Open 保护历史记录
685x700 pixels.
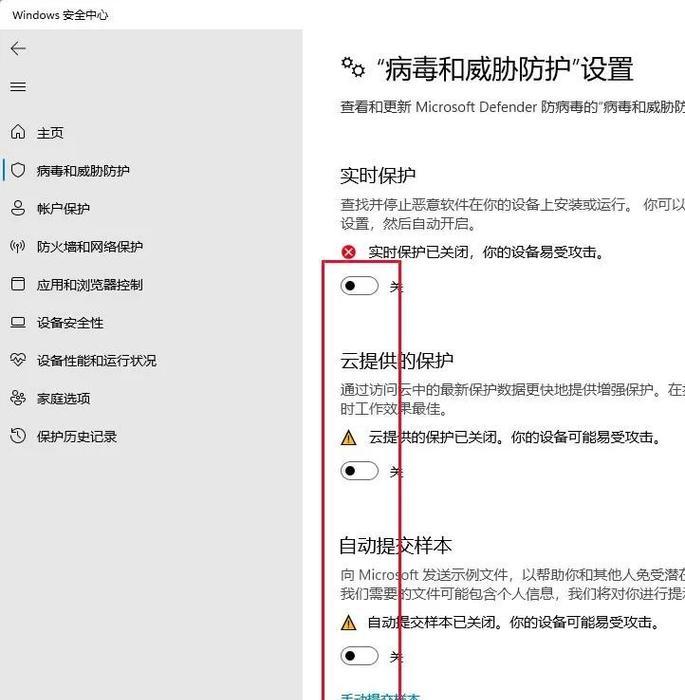(x=77, y=436)
